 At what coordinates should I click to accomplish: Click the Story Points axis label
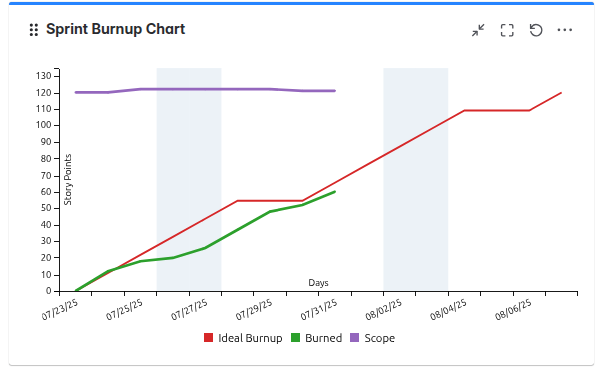(68, 179)
